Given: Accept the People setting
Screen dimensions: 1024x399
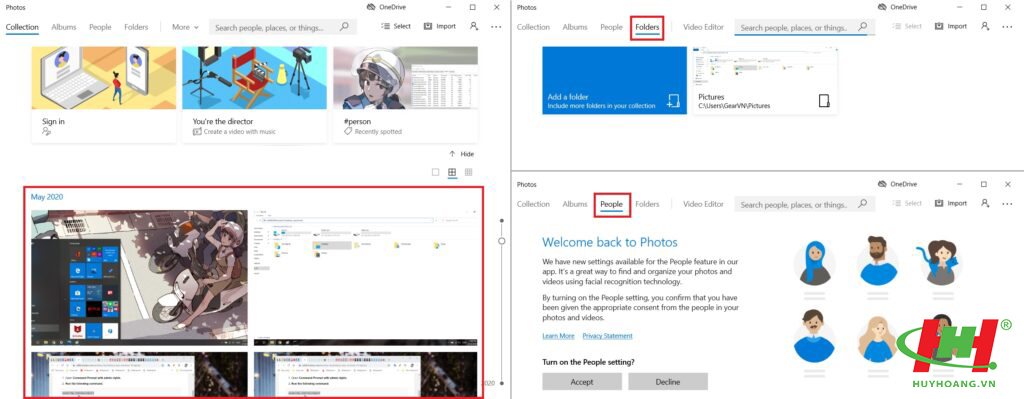Looking at the screenshot, I should (581, 381).
